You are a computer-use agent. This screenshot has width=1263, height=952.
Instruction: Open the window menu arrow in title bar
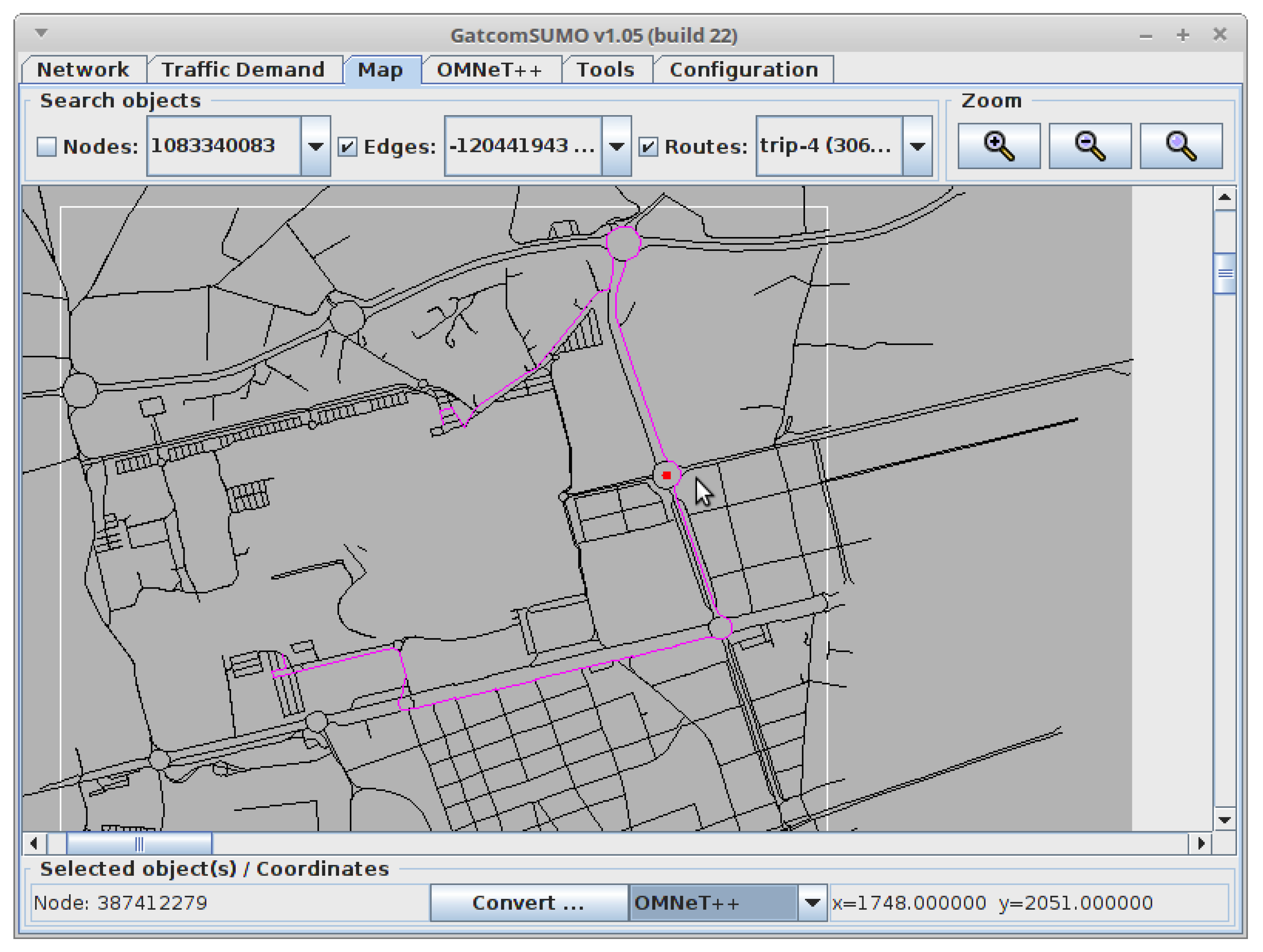tap(41, 33)
